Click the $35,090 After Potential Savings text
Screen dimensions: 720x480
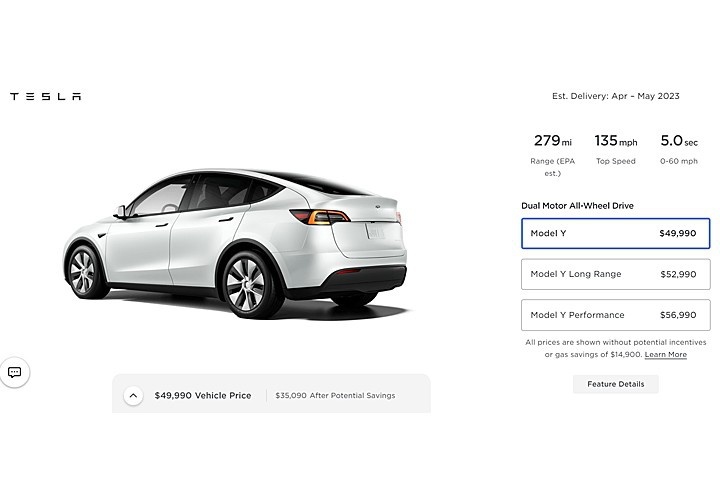[x=335, y=395]
